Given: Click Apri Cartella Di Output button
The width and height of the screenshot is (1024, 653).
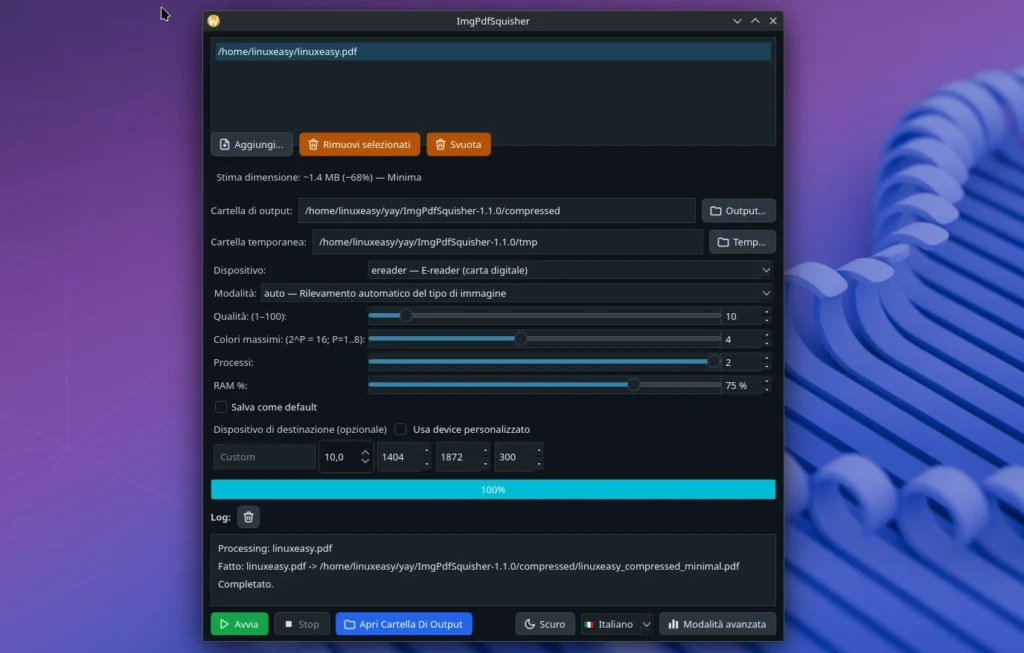Looking at the screenshot, I should point(403,624).
